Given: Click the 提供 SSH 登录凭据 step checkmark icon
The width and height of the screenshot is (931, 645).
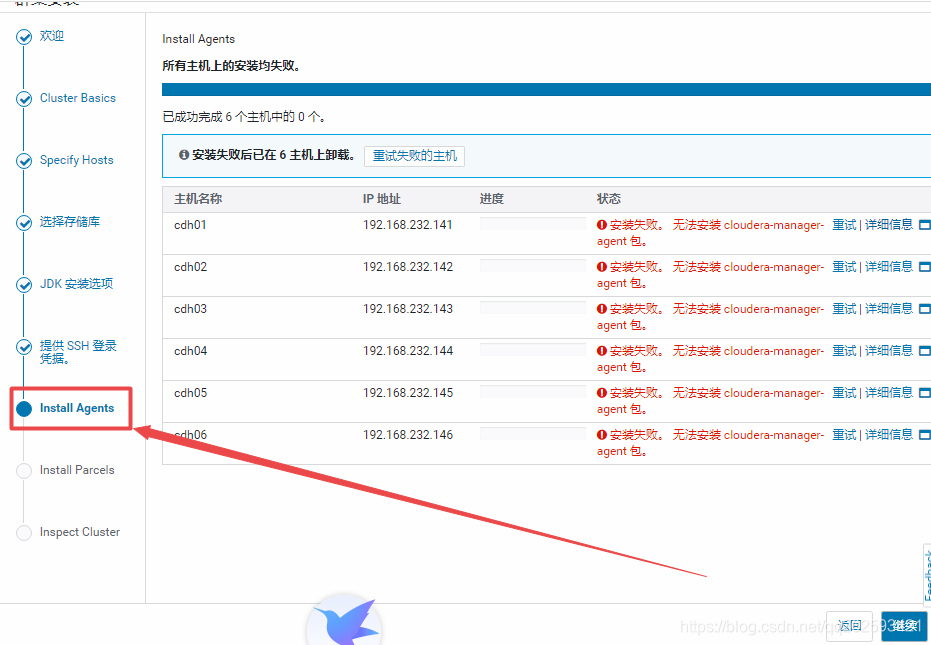Looking at the screenshot, I should (x=24, y=347).
